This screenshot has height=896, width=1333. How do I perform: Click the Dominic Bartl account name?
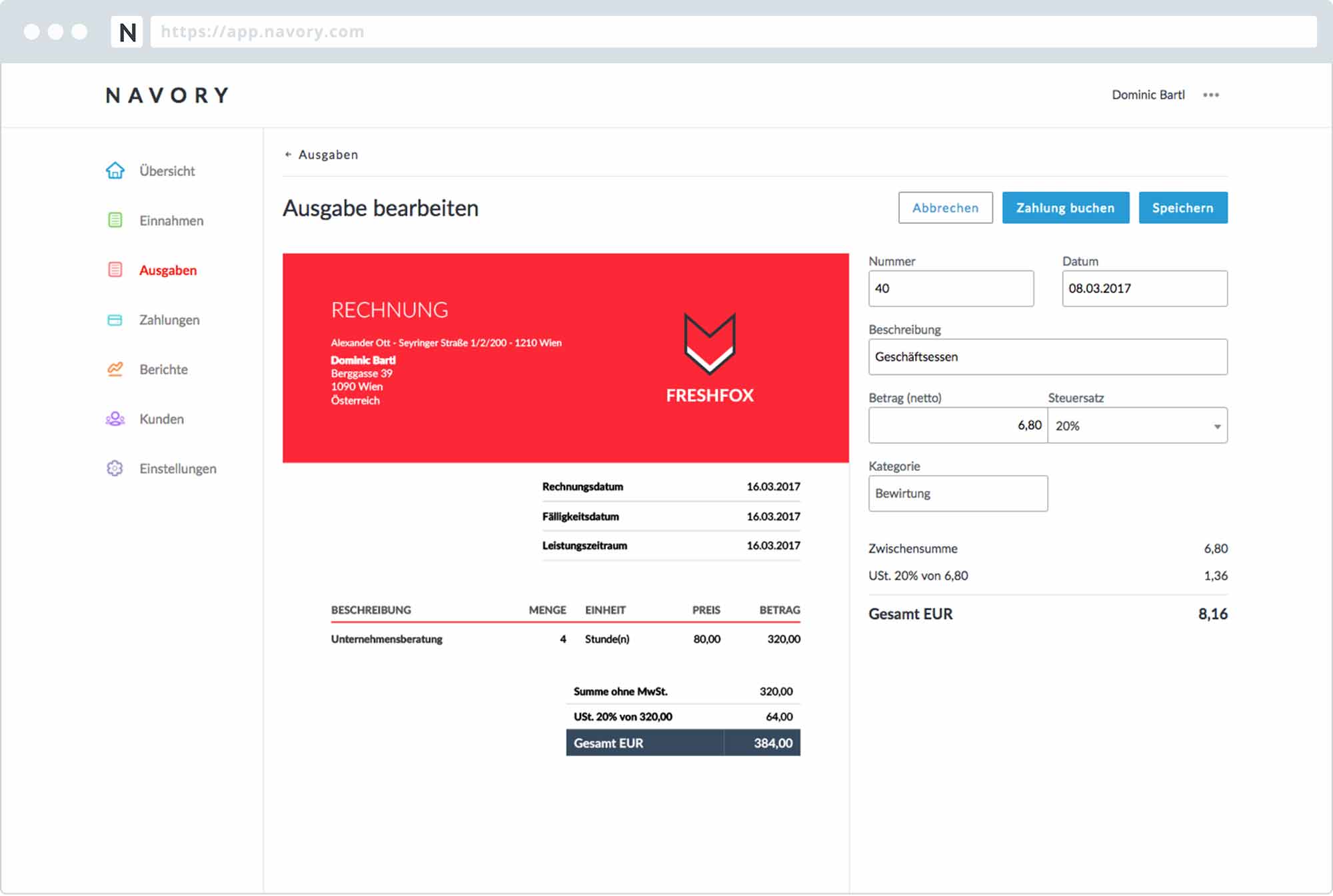click(1147, 95)
